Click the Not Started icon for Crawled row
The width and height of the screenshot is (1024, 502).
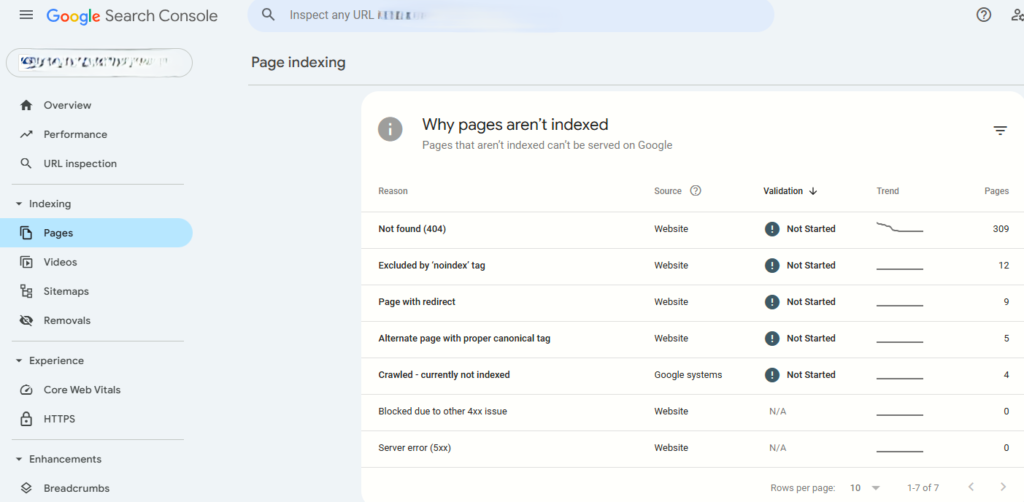(x=772, y=375)
